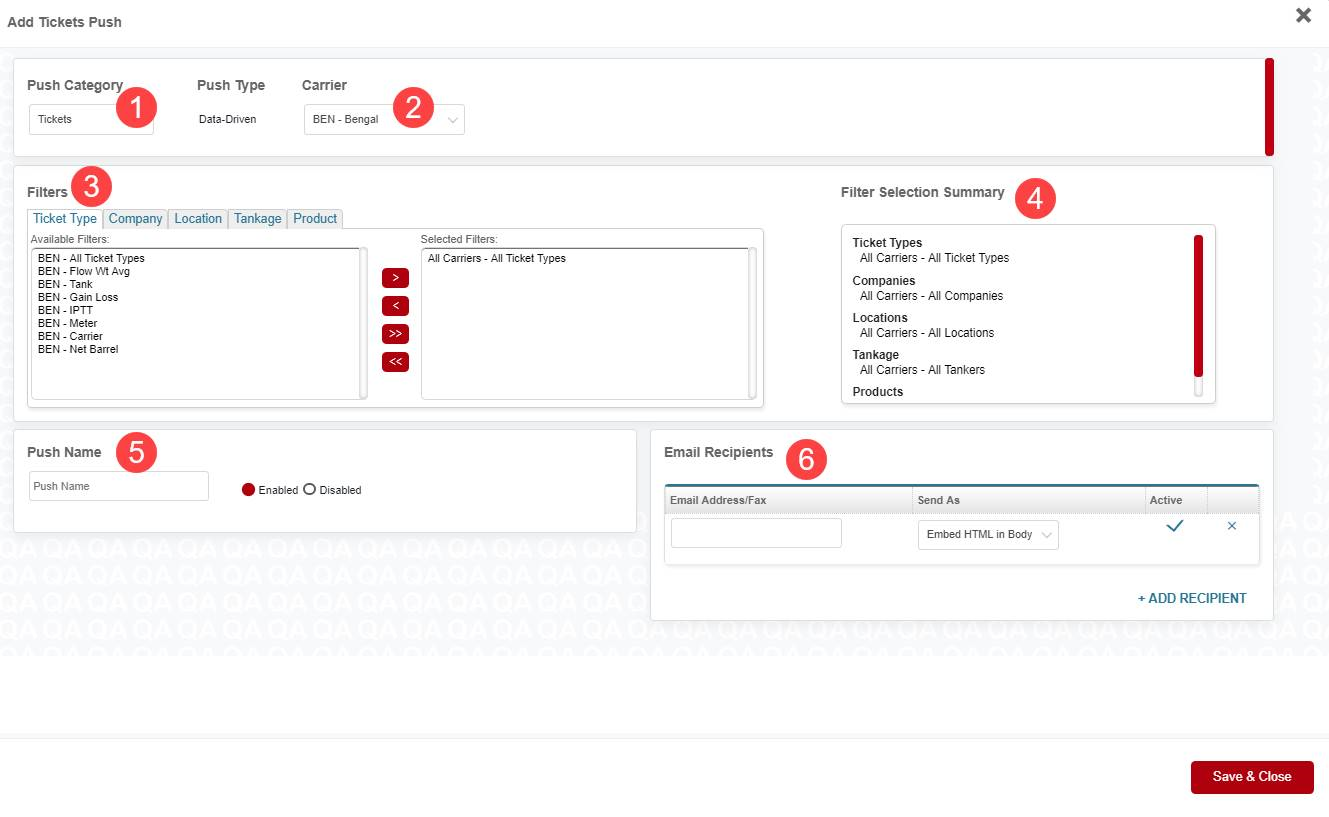Click the Save & Close button
Viewport: 1329px width, 817px height.
[x=1251, y=776]
